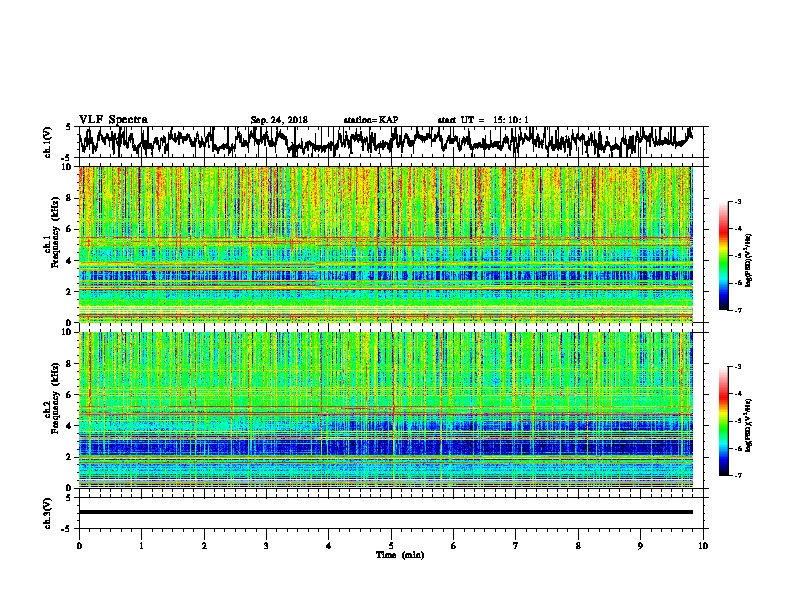Click the 'ch.2 Frequency (kHz)' axis label
The image size is (792, 612).
click(51, 398)
